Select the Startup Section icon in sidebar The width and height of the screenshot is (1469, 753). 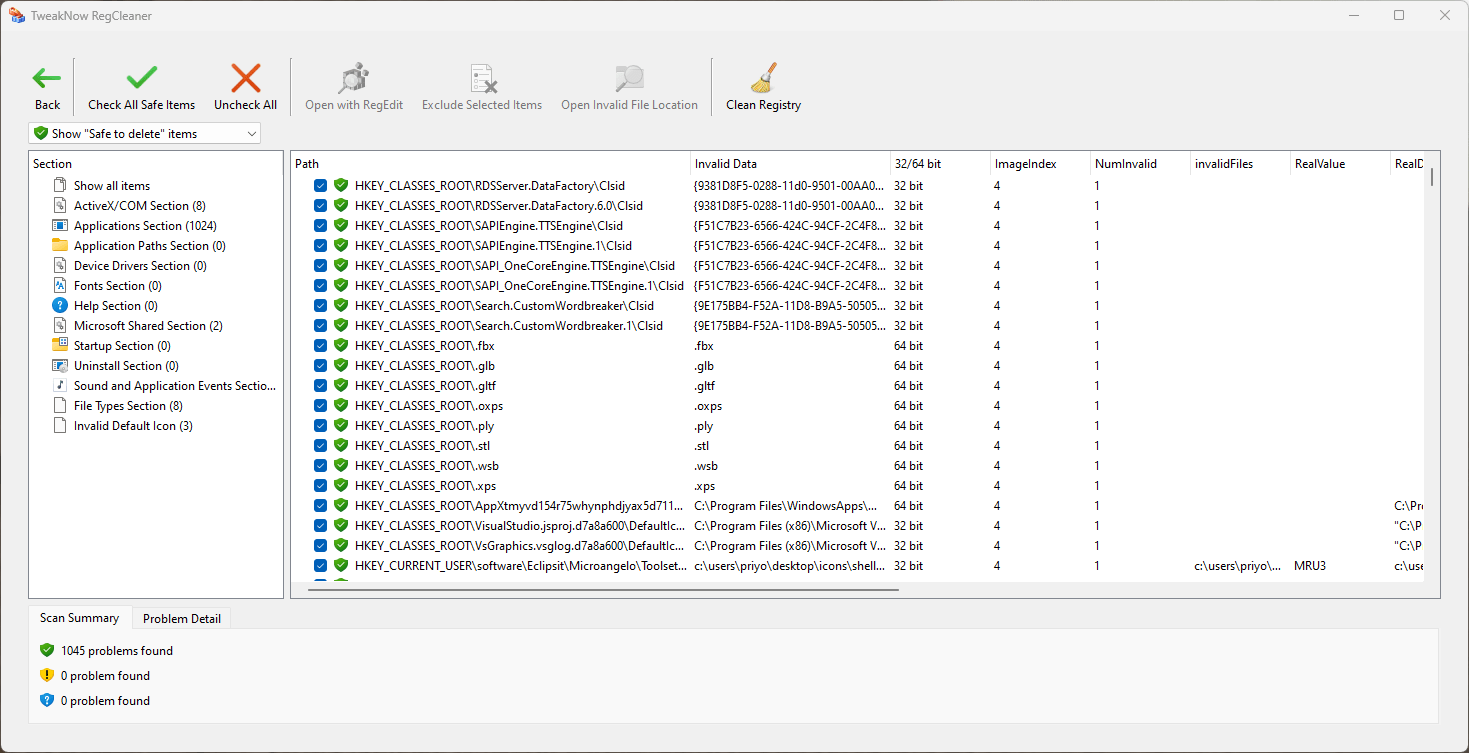click(x=60, y=346)
